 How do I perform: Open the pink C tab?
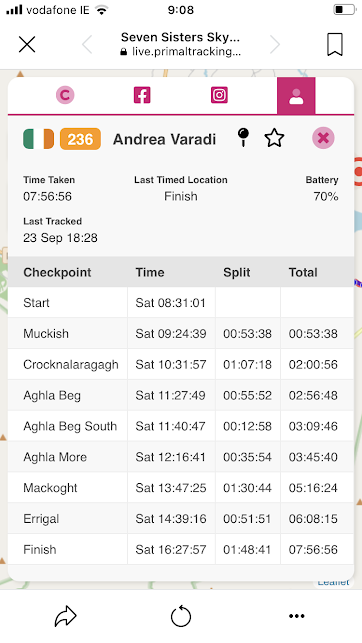tap(65, 95)
